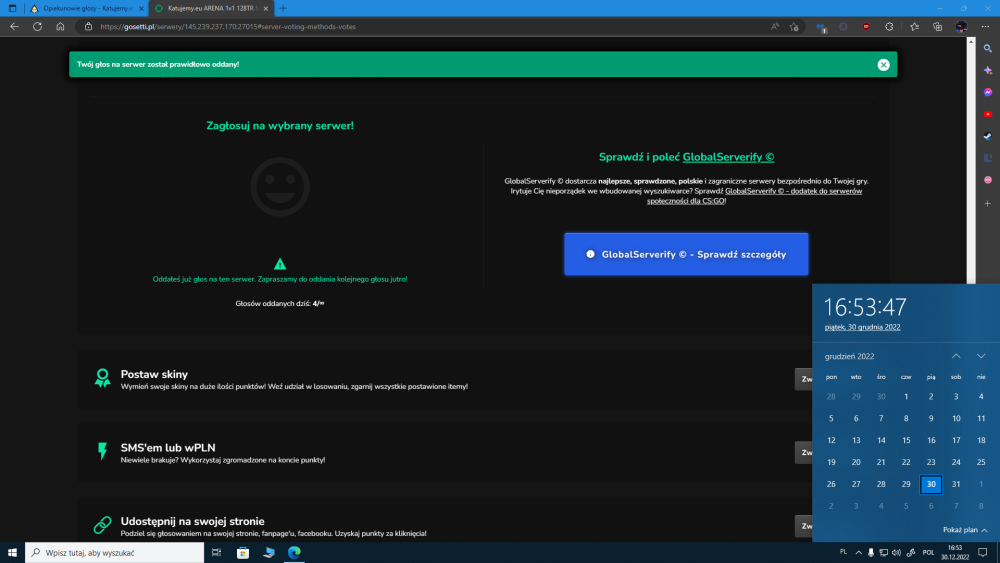Switch to Opiekunowie głosy tab
Screen dimensions: 1000x563
tap(87, 8)
